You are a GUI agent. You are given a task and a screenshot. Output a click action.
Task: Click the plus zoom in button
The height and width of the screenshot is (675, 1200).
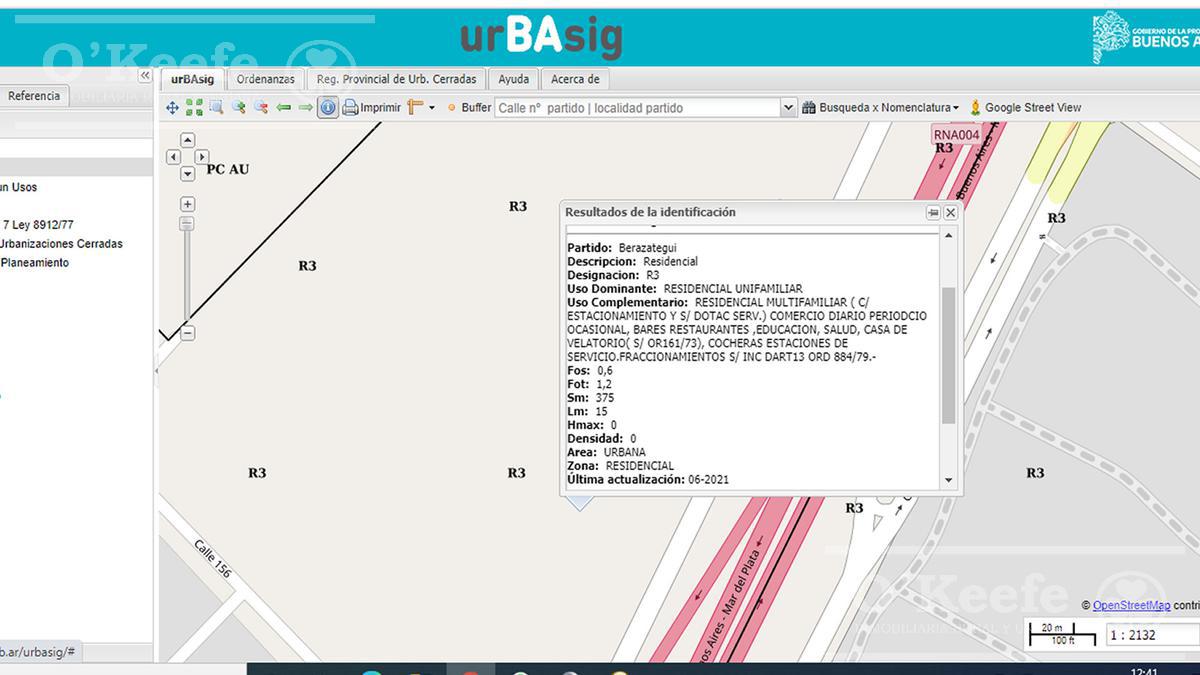(x=187, y=204)
